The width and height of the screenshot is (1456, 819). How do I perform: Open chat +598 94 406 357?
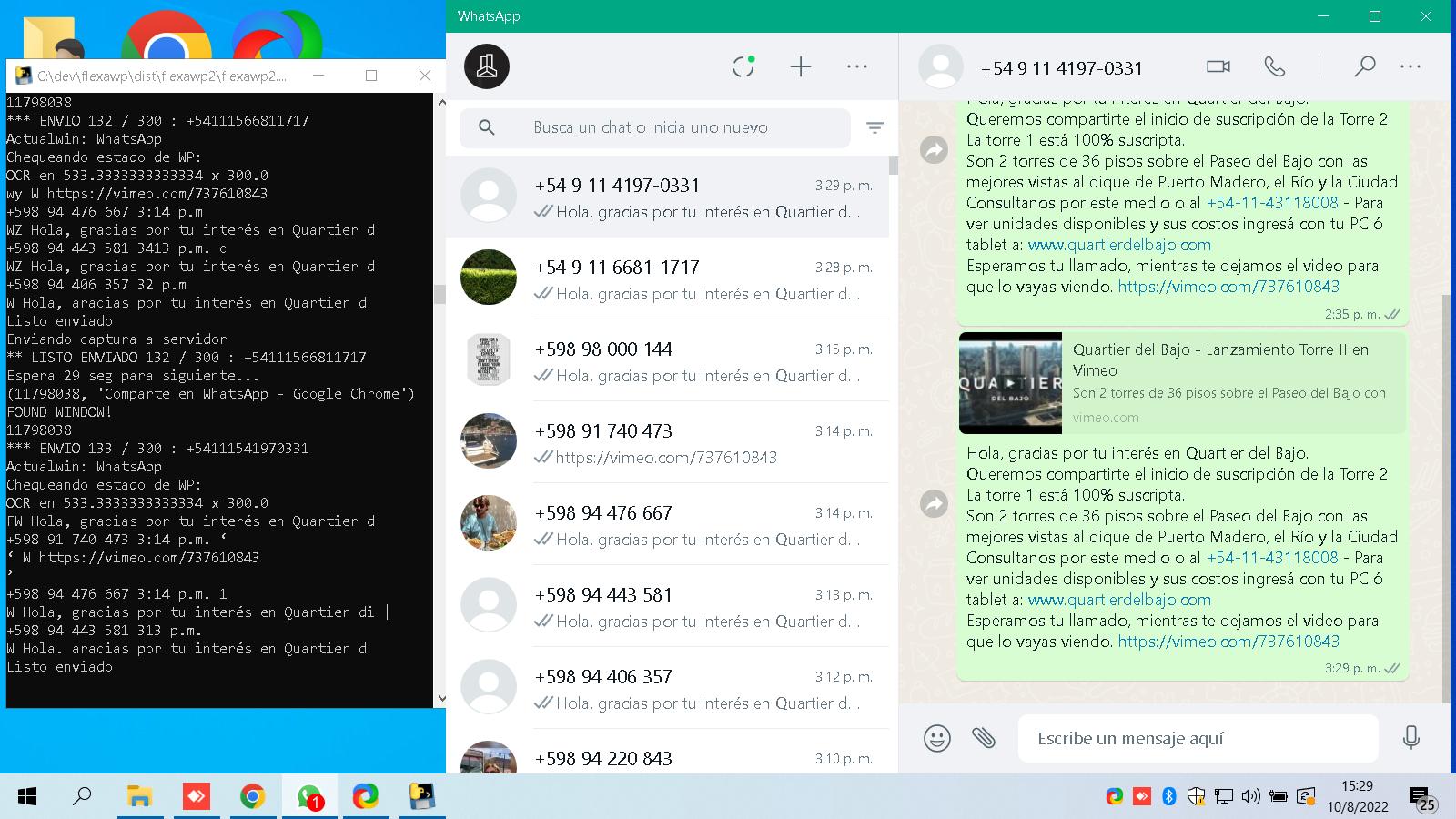667,689
